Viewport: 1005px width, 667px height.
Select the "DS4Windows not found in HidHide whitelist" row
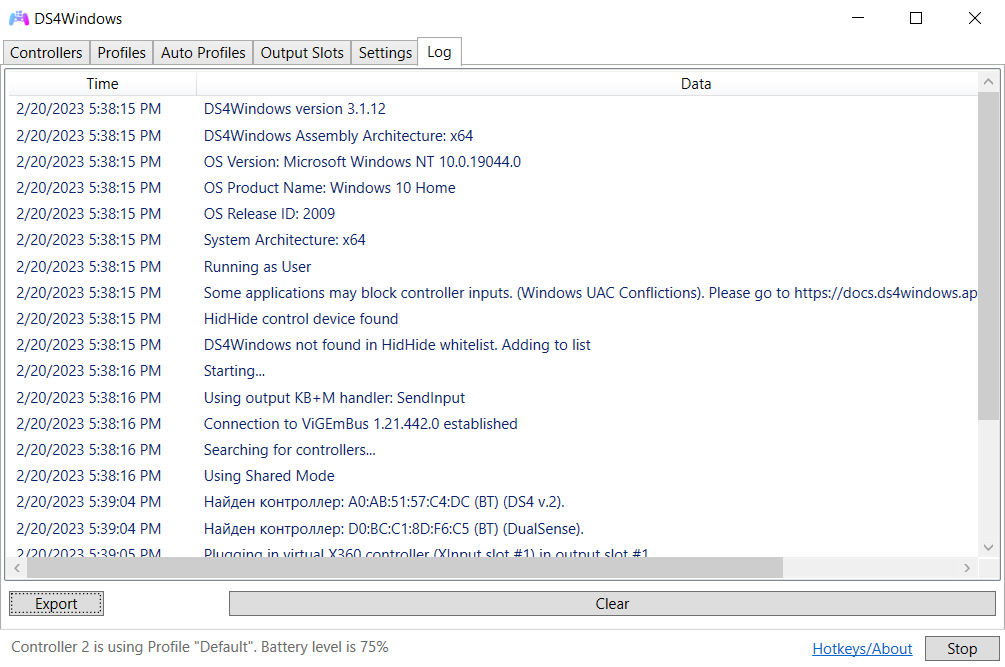(x=493, y=345)
